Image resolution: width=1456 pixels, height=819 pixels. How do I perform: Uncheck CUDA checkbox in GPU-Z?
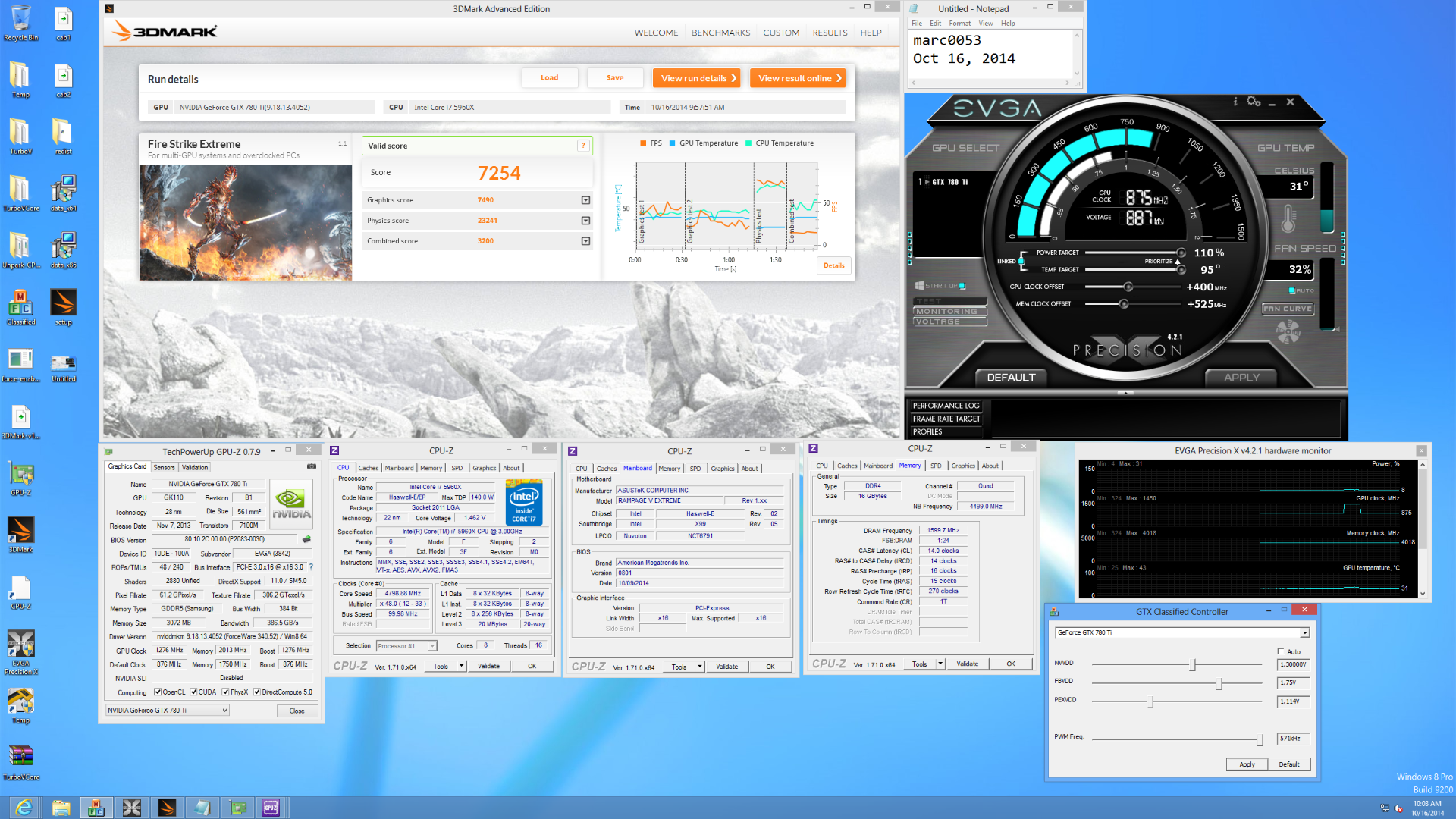[193, 692]
